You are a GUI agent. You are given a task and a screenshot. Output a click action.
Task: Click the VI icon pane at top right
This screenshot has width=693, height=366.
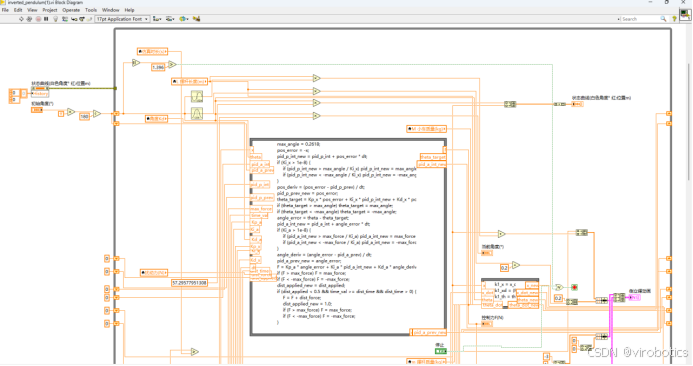tap(685, 14)
